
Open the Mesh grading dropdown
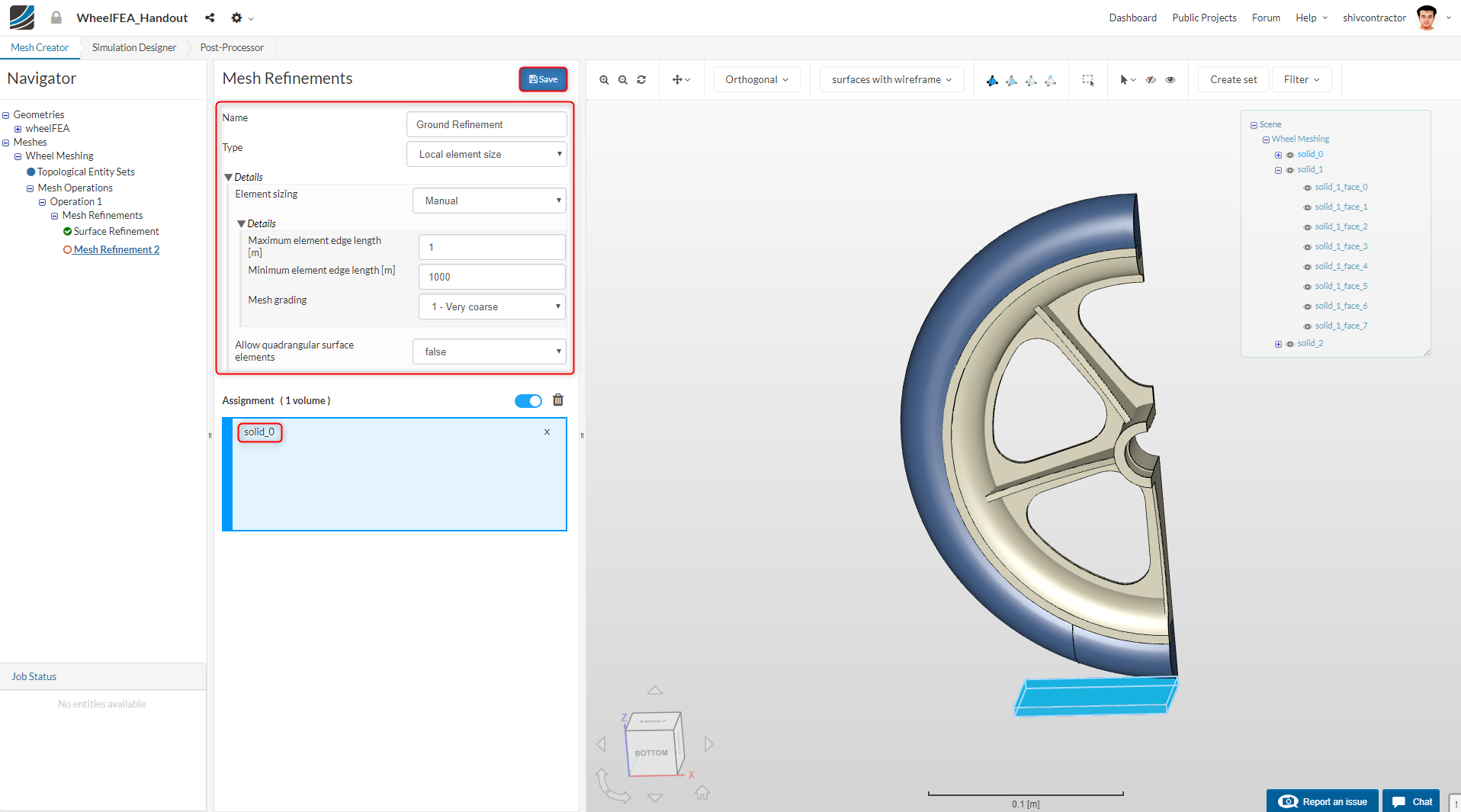(492, 307)
